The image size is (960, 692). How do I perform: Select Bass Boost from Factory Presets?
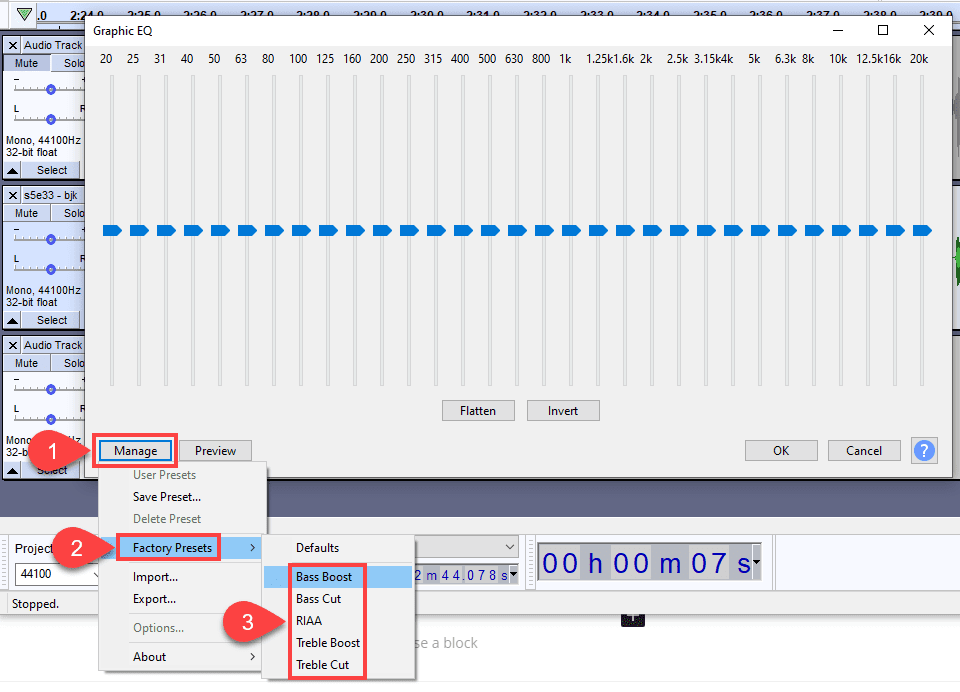[327, 577]
